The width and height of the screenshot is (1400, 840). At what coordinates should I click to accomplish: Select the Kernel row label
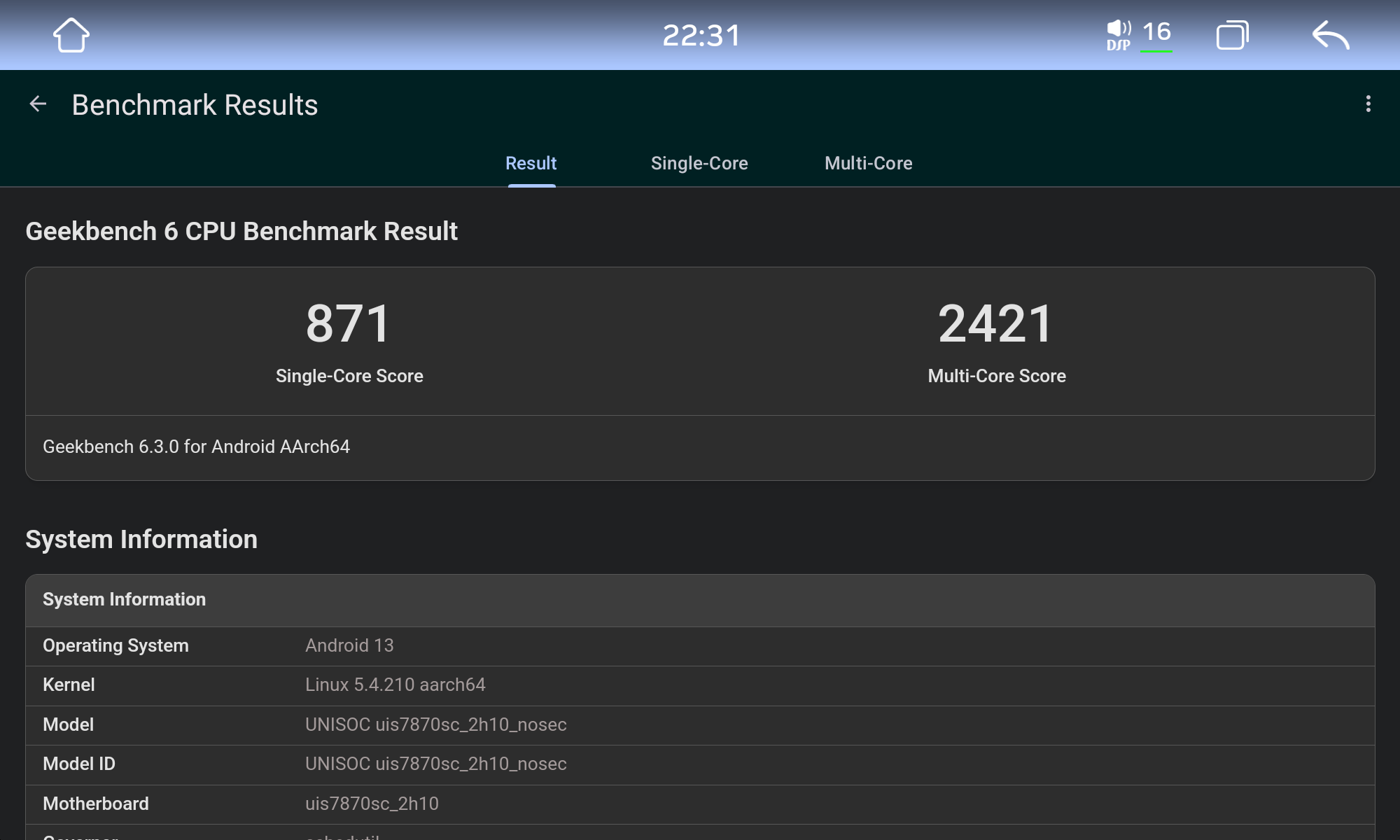tap(69, 685)
